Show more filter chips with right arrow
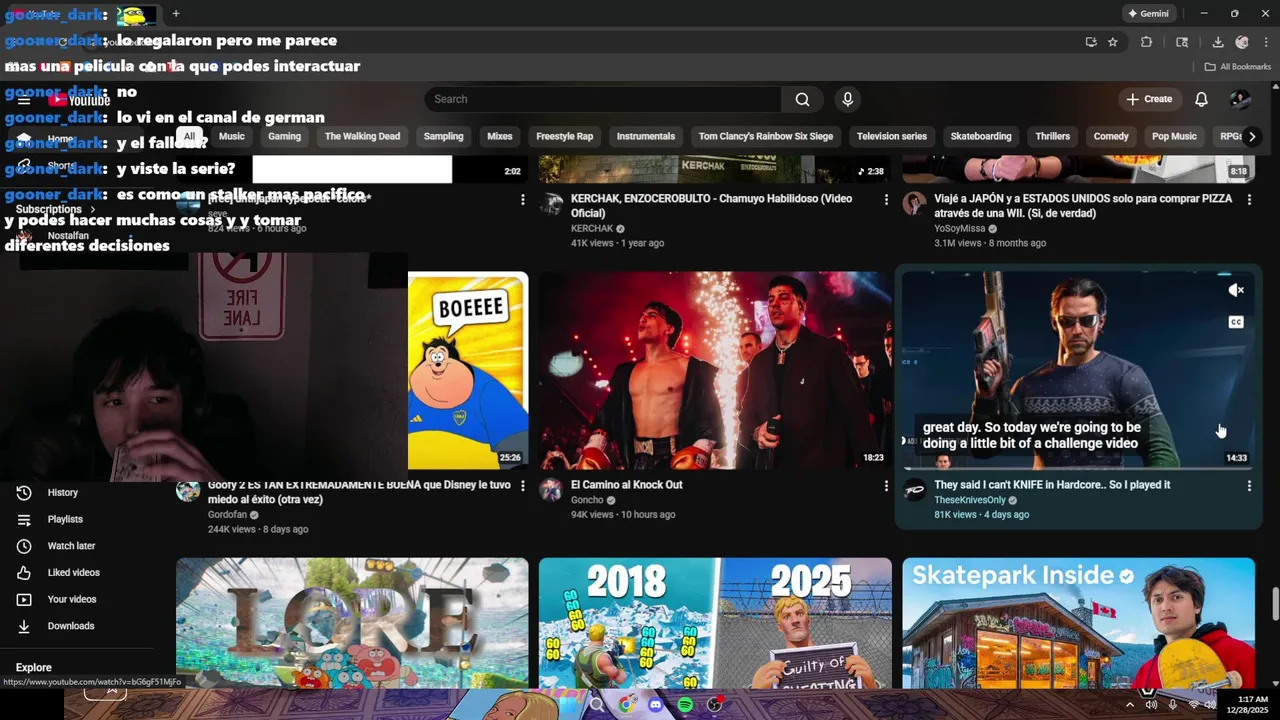The image size is (1280, 720). coord(1251,136)
